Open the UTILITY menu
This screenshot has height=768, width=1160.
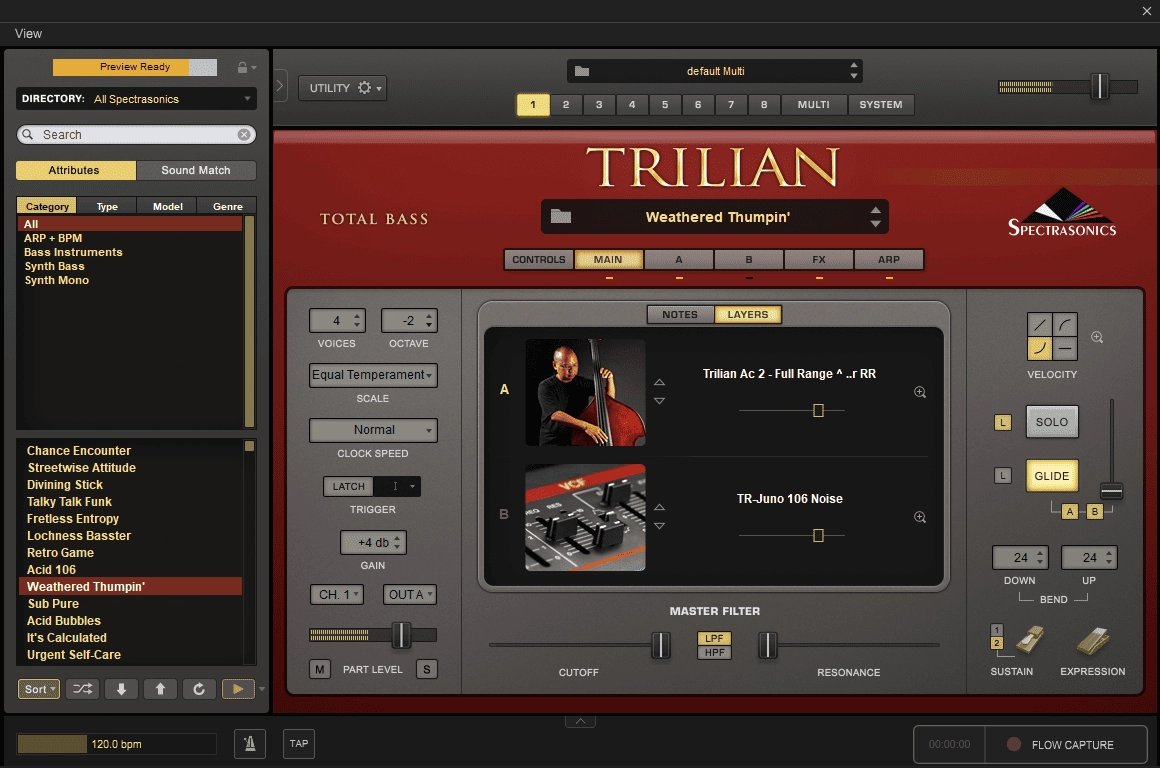click(343, 88)
